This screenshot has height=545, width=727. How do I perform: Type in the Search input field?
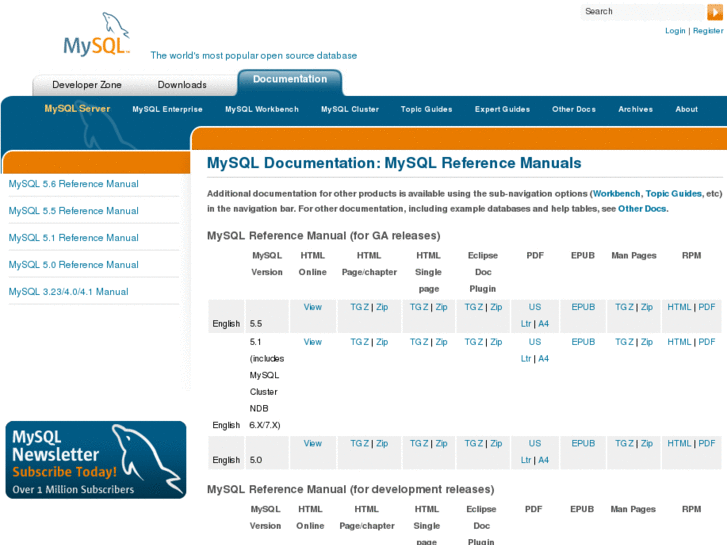click(640, 12)
